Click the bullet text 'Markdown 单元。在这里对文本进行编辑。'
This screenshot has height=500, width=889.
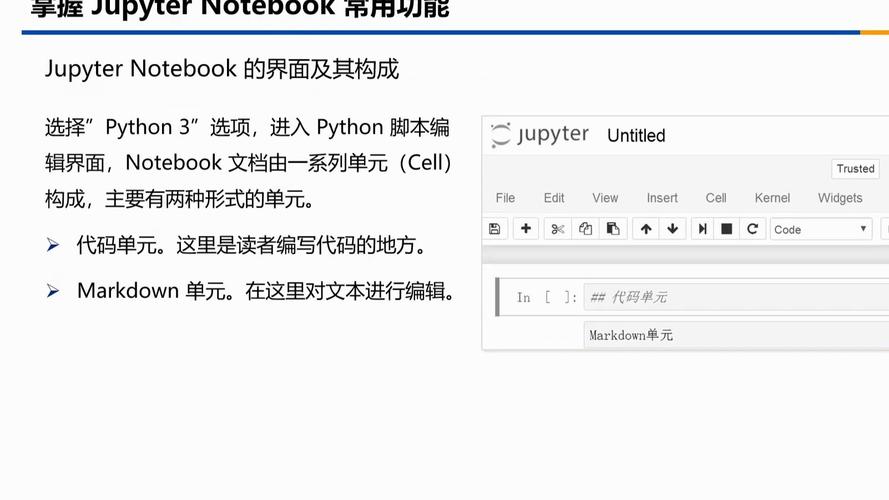(x=266, y=291)
